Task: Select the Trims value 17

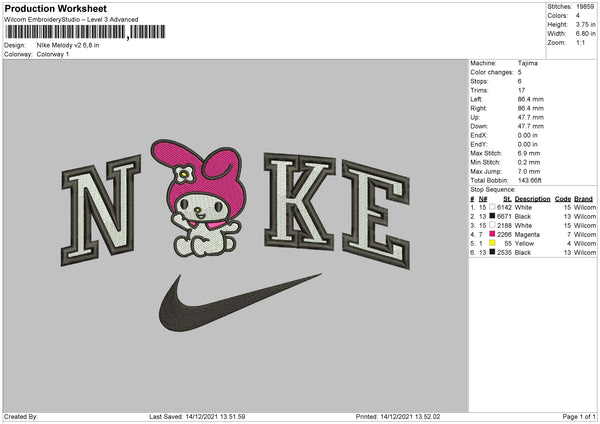Action: [521, 90]
